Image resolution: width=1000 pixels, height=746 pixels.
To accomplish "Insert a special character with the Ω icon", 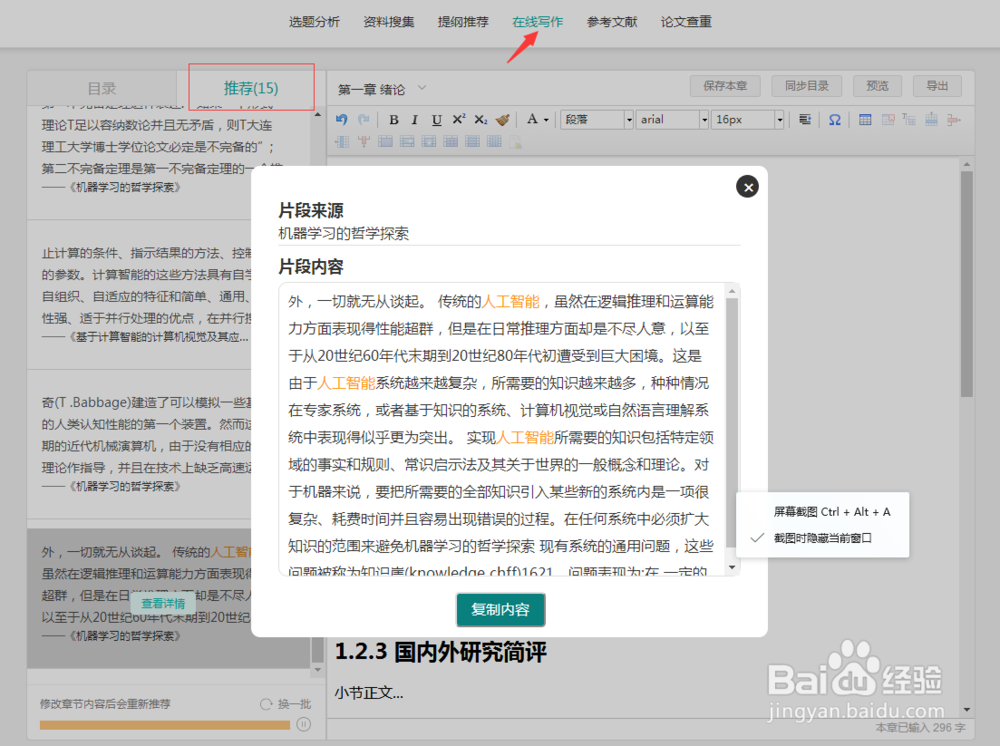I will pyautogui.click(x=833, y=119).
